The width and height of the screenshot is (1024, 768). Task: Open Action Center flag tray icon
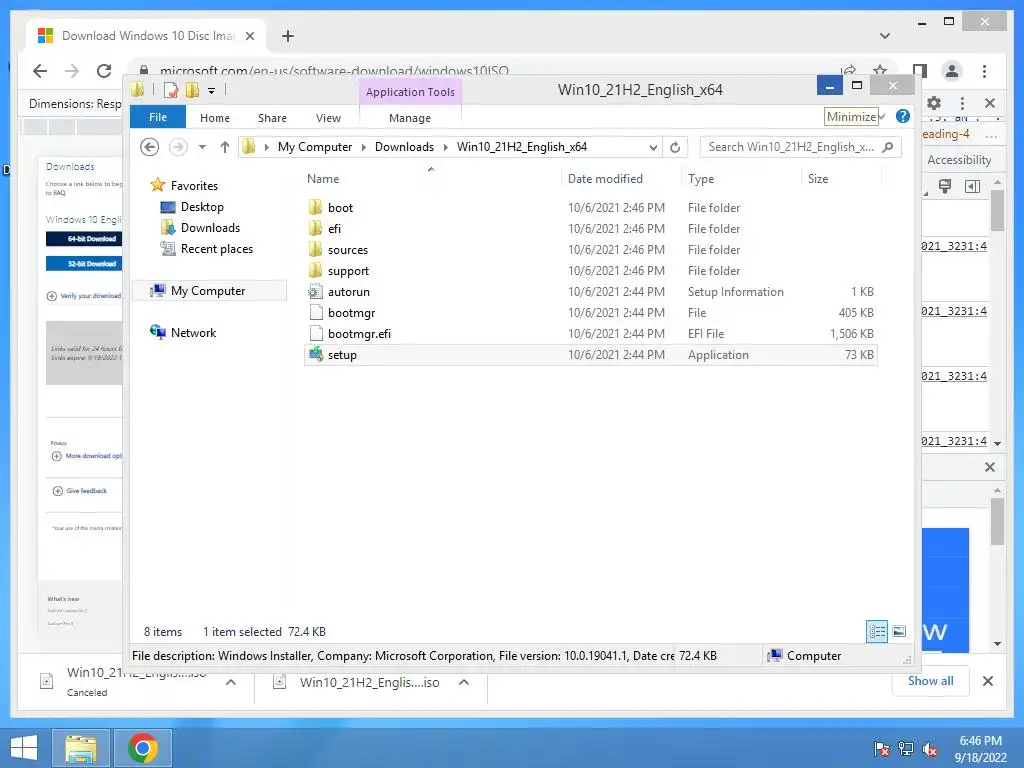(x=882, y=749)
